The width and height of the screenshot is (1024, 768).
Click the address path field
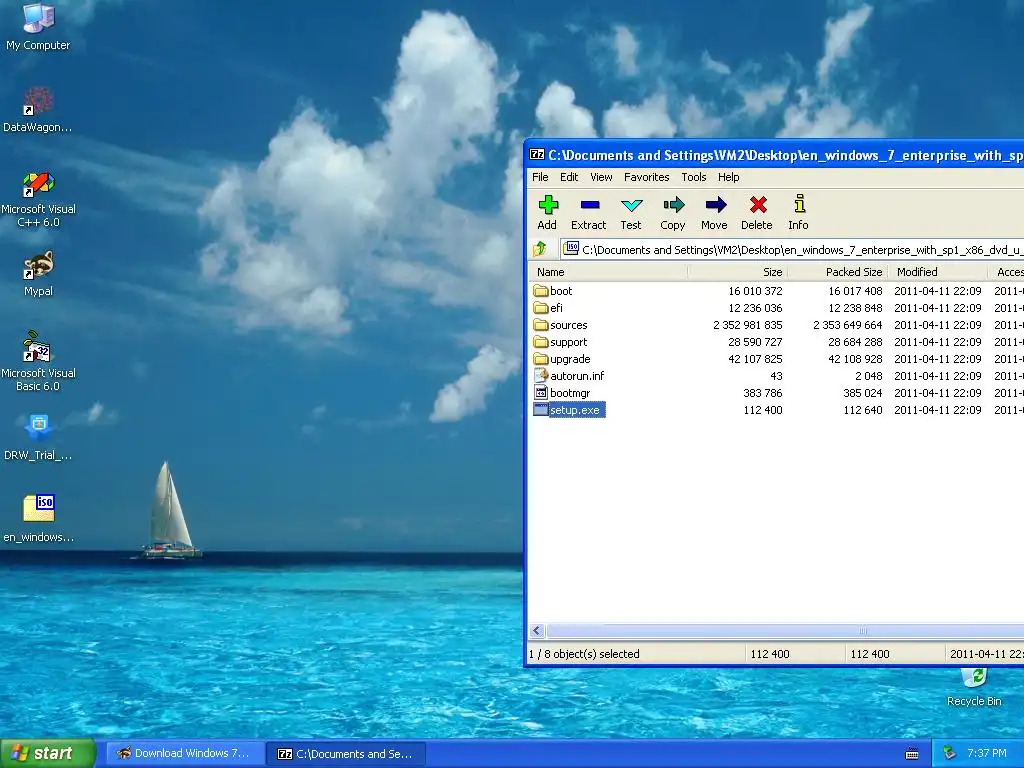[x=792, y=249]
